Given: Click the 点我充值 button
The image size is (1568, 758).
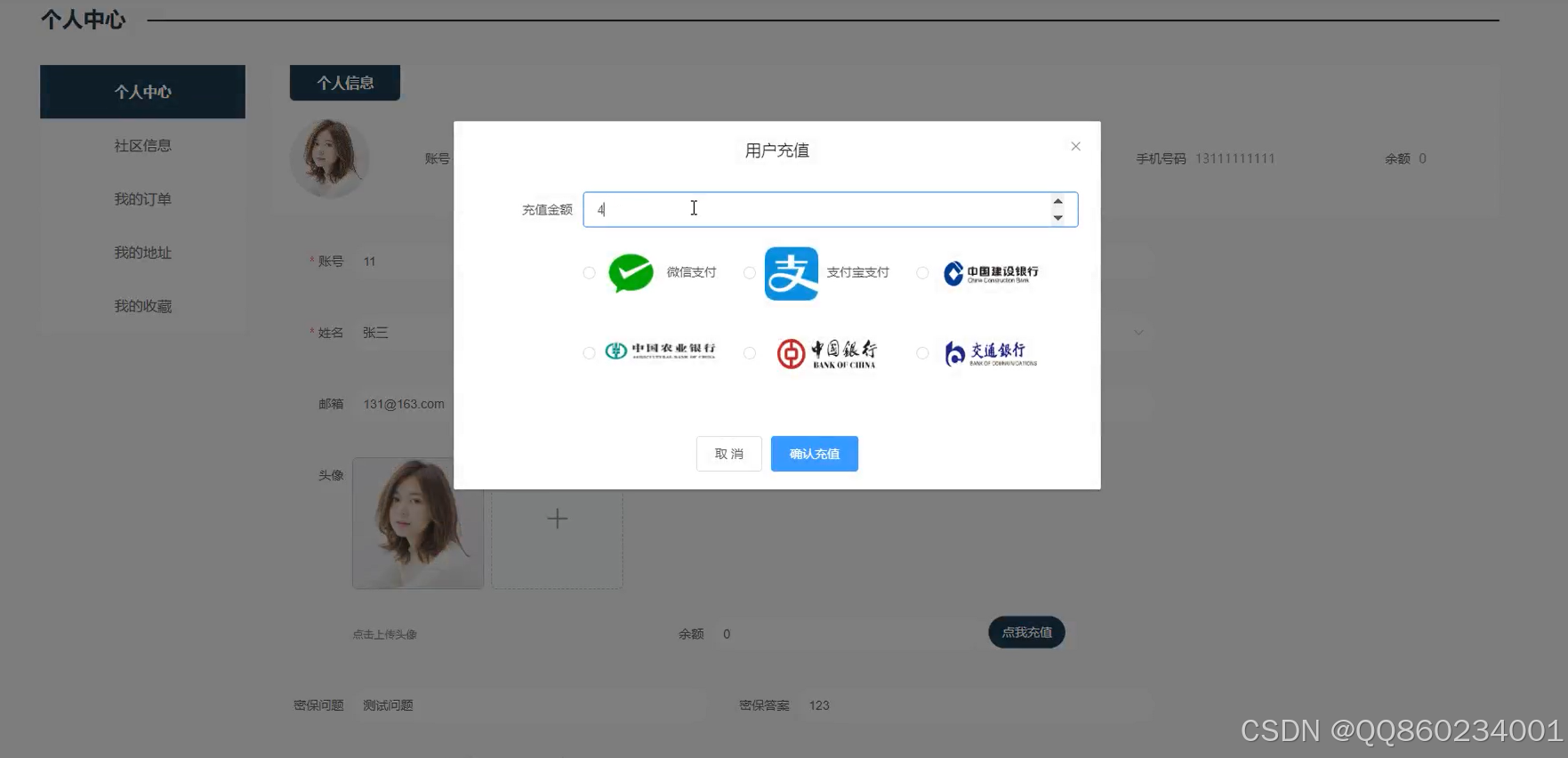Looking at the screenshot, I should pyautogui.click(x=1026, y=633).
